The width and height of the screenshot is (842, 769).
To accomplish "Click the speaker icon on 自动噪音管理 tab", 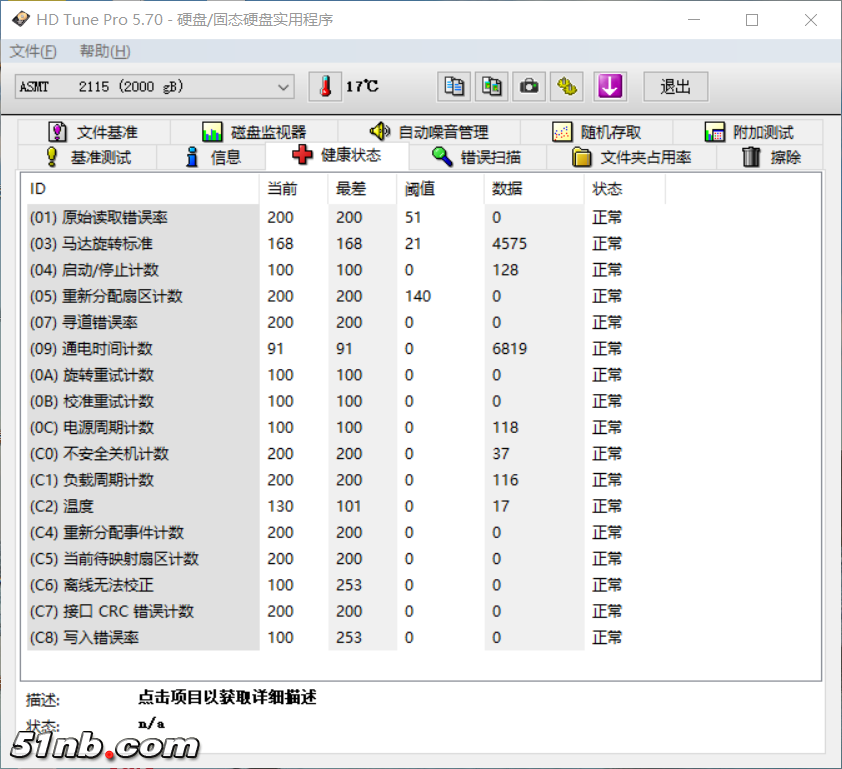I will click(379, 131).
